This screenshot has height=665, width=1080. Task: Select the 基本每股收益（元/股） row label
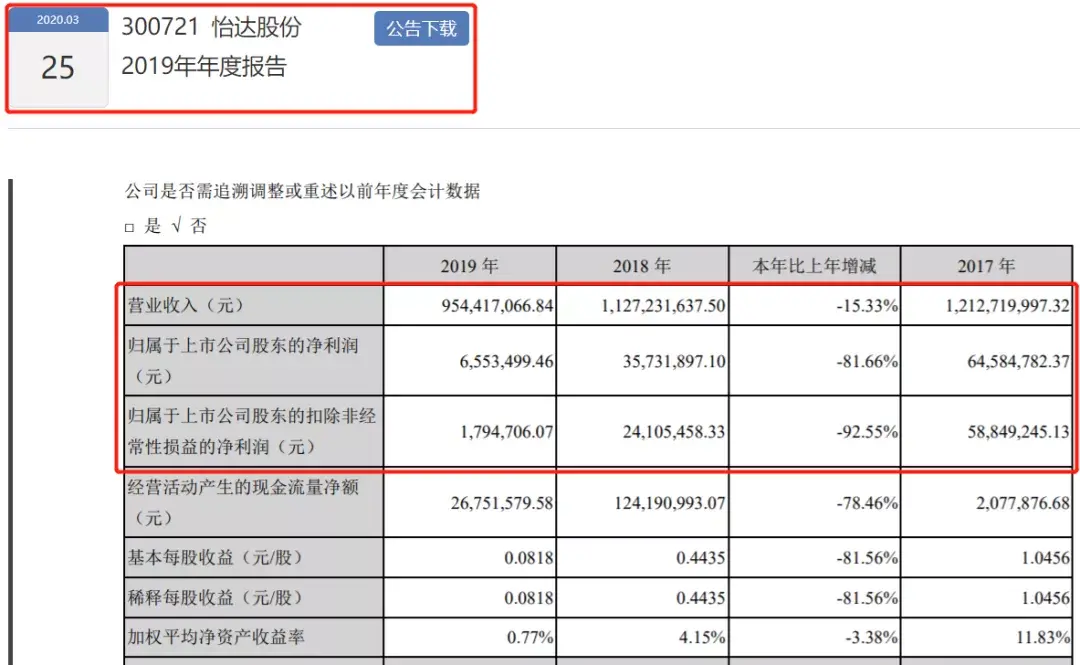(215, 557)
